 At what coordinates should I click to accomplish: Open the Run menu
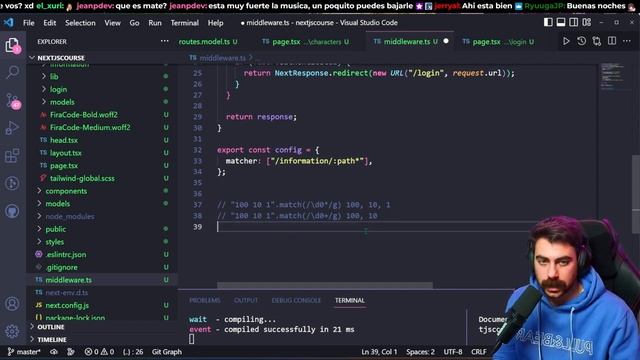click(155, 23)
